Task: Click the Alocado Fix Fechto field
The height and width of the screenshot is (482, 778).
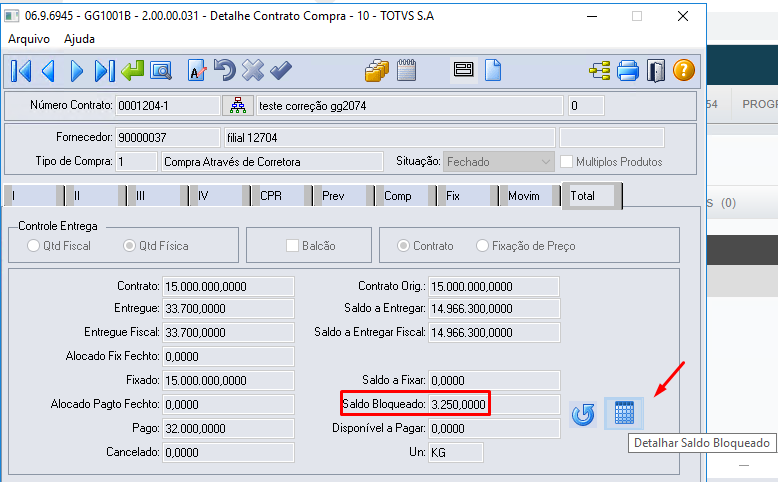Action: (228, 356)
